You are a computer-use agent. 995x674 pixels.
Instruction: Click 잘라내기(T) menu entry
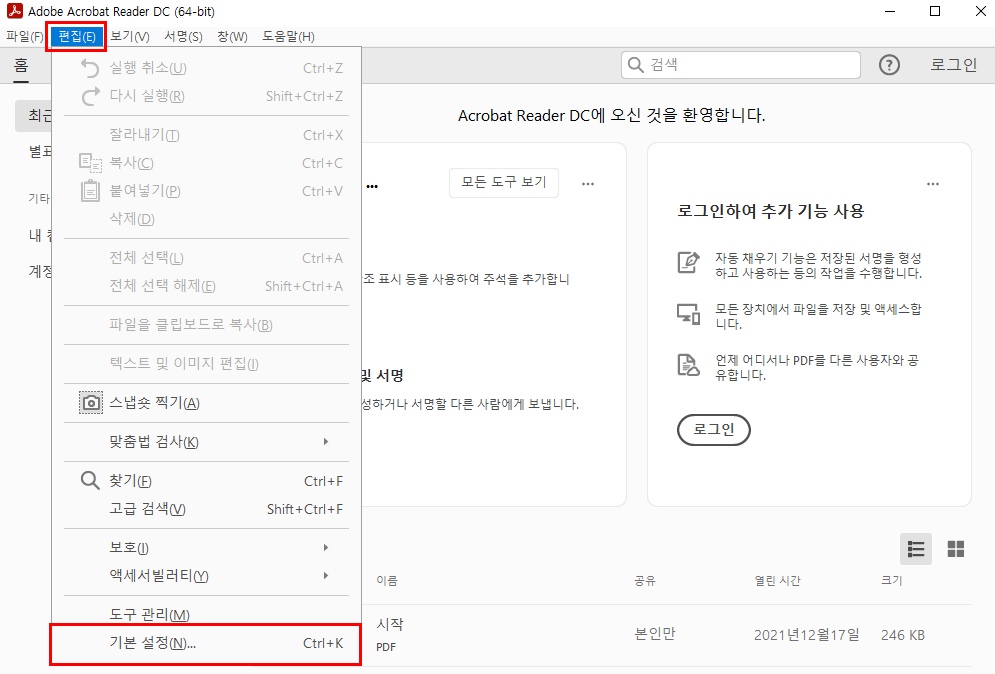(206, 135)
